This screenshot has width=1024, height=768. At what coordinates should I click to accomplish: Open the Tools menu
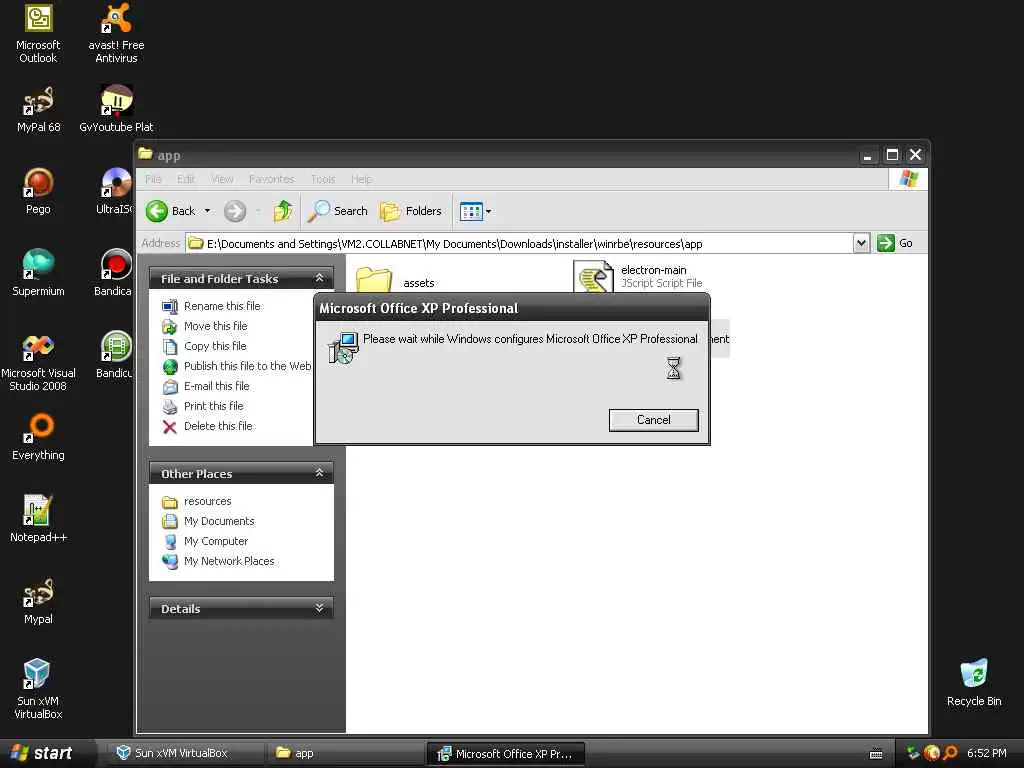point(323,179)
